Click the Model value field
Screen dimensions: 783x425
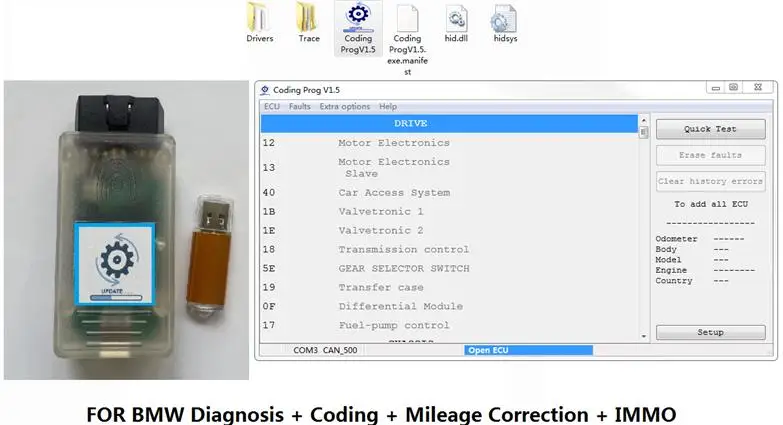pos(721,260)
